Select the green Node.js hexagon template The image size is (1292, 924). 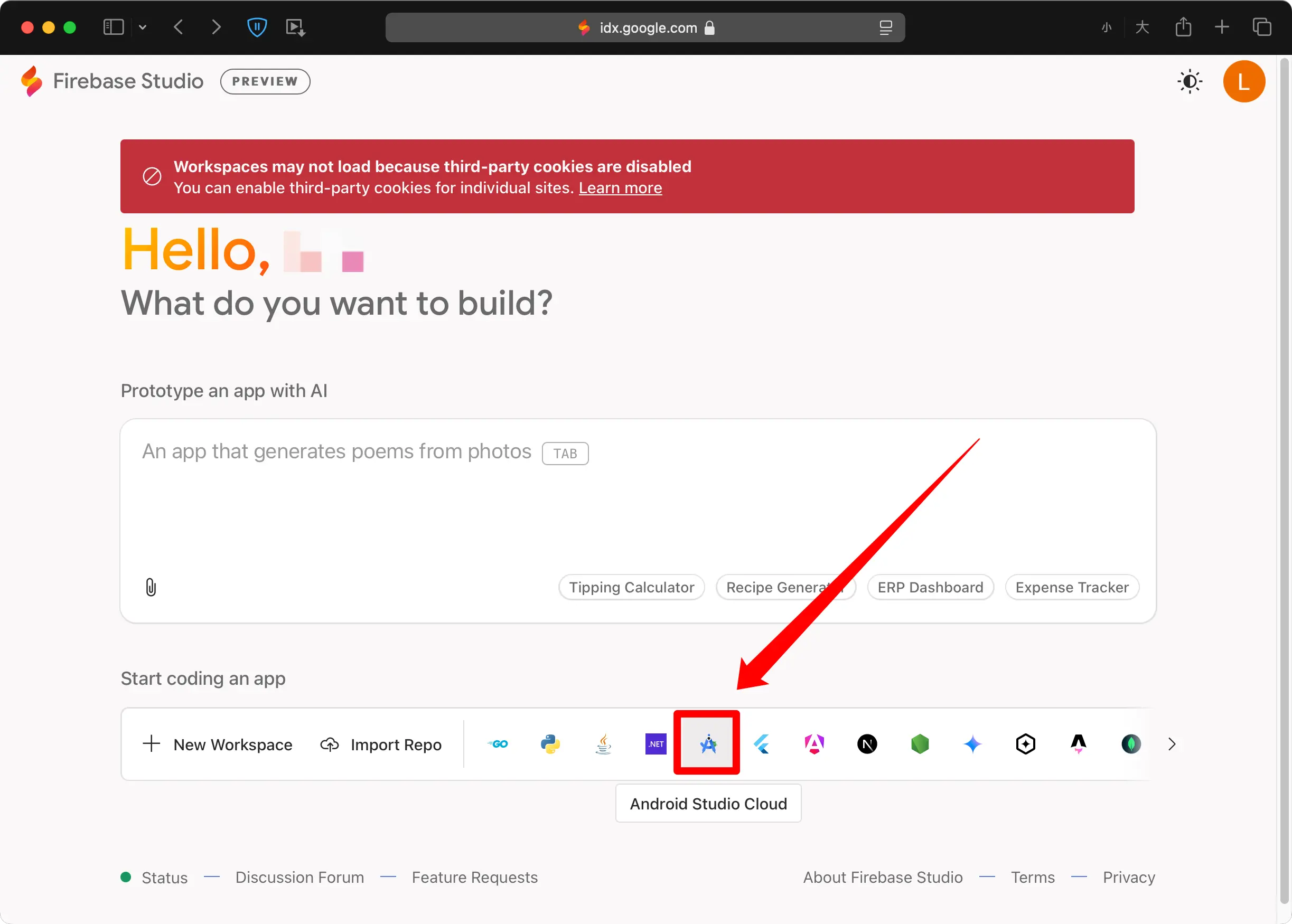(x=920, y=743)
